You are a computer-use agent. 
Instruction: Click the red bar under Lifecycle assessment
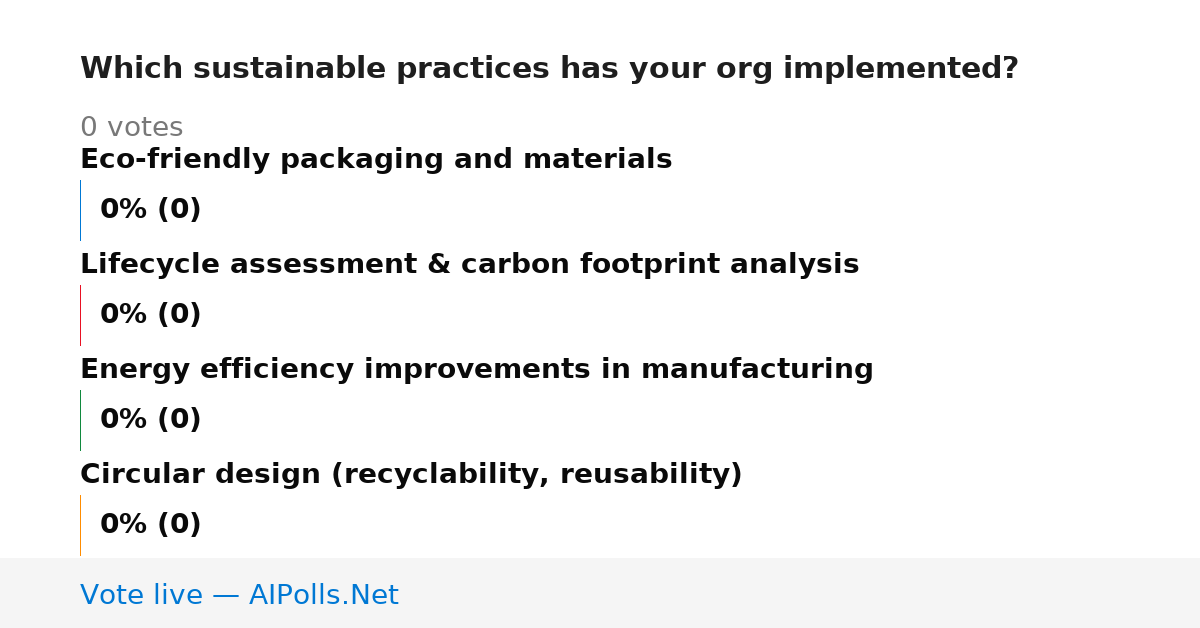[80, 315]
